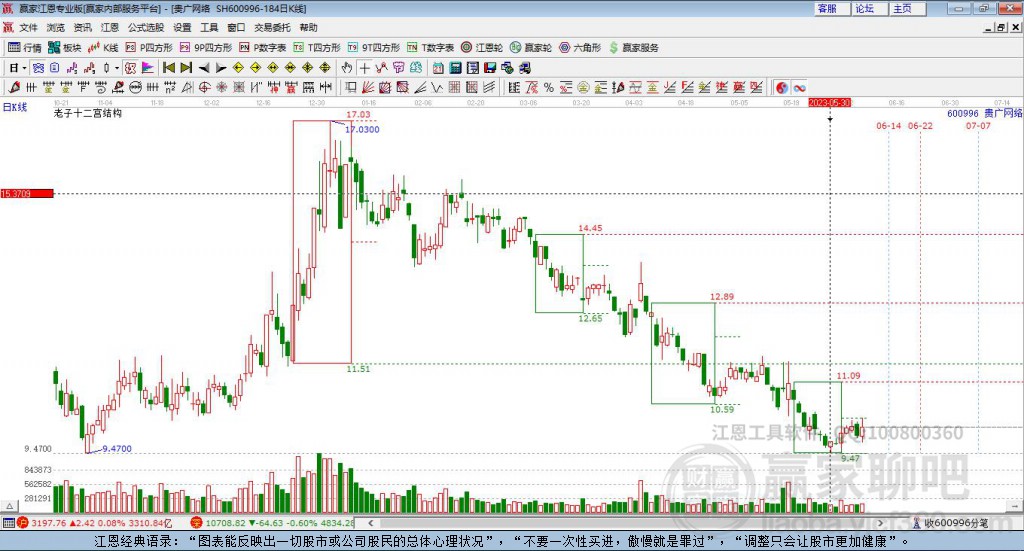Click the 收600996分笔 status entry
This screenshot has height=551, width=1024.
[950, 523]
